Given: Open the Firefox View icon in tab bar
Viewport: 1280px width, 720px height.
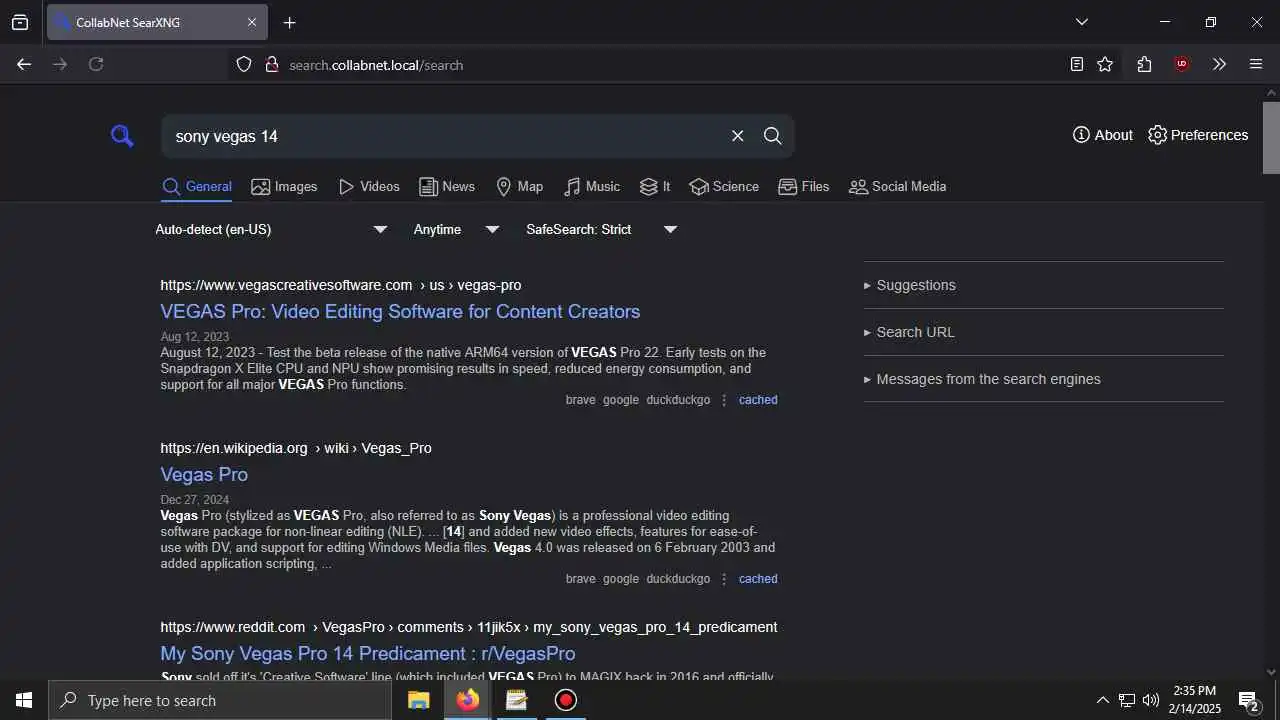Looking at the screenshot, I should pos(19,22).
